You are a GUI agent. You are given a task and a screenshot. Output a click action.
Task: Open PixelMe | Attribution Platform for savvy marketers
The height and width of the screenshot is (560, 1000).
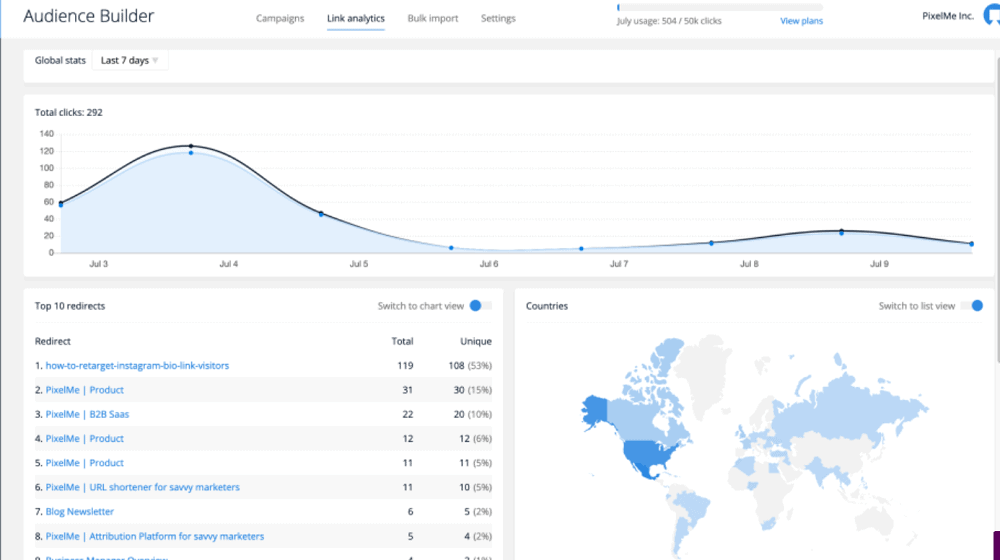coord(154,536)
